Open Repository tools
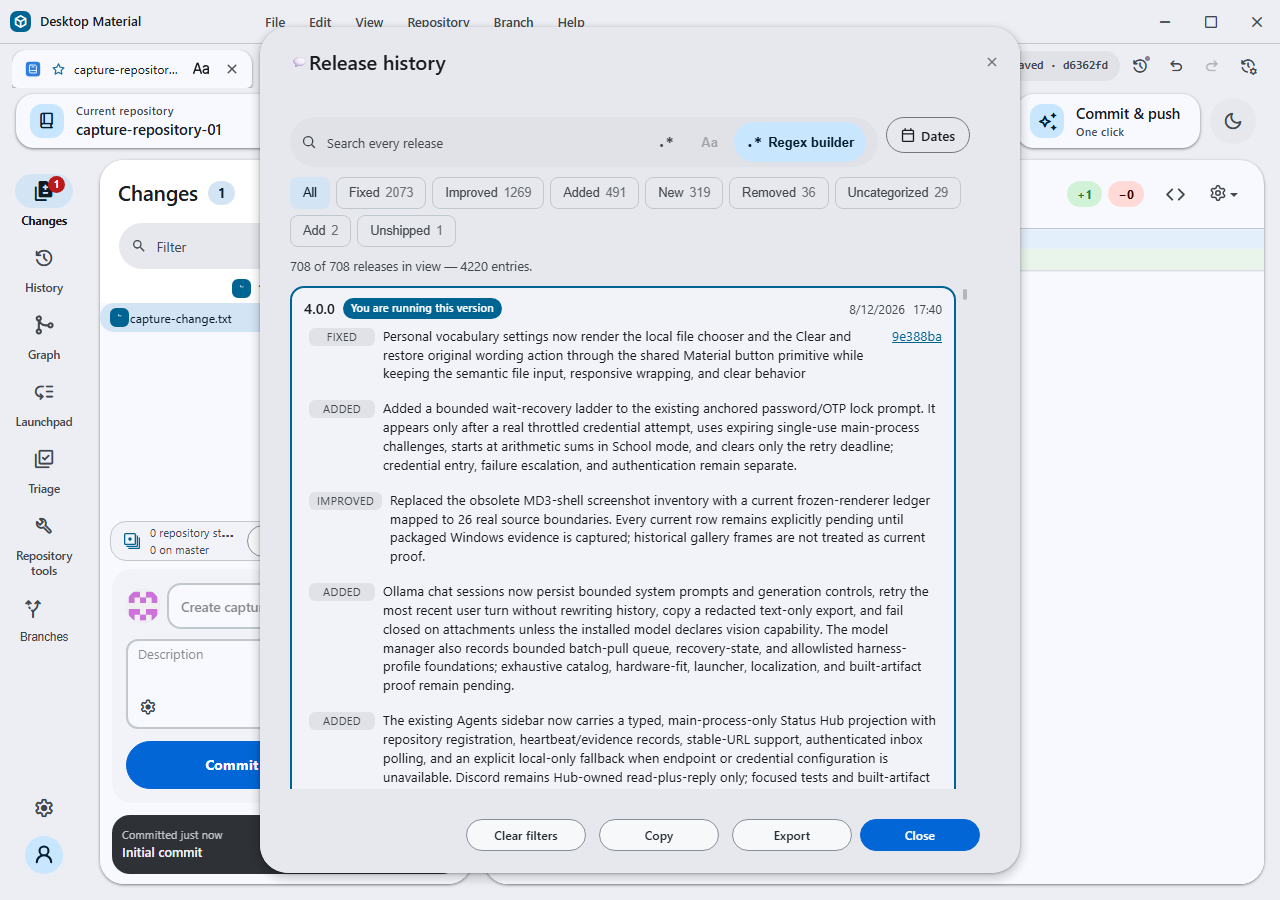 tap(44, 546)
